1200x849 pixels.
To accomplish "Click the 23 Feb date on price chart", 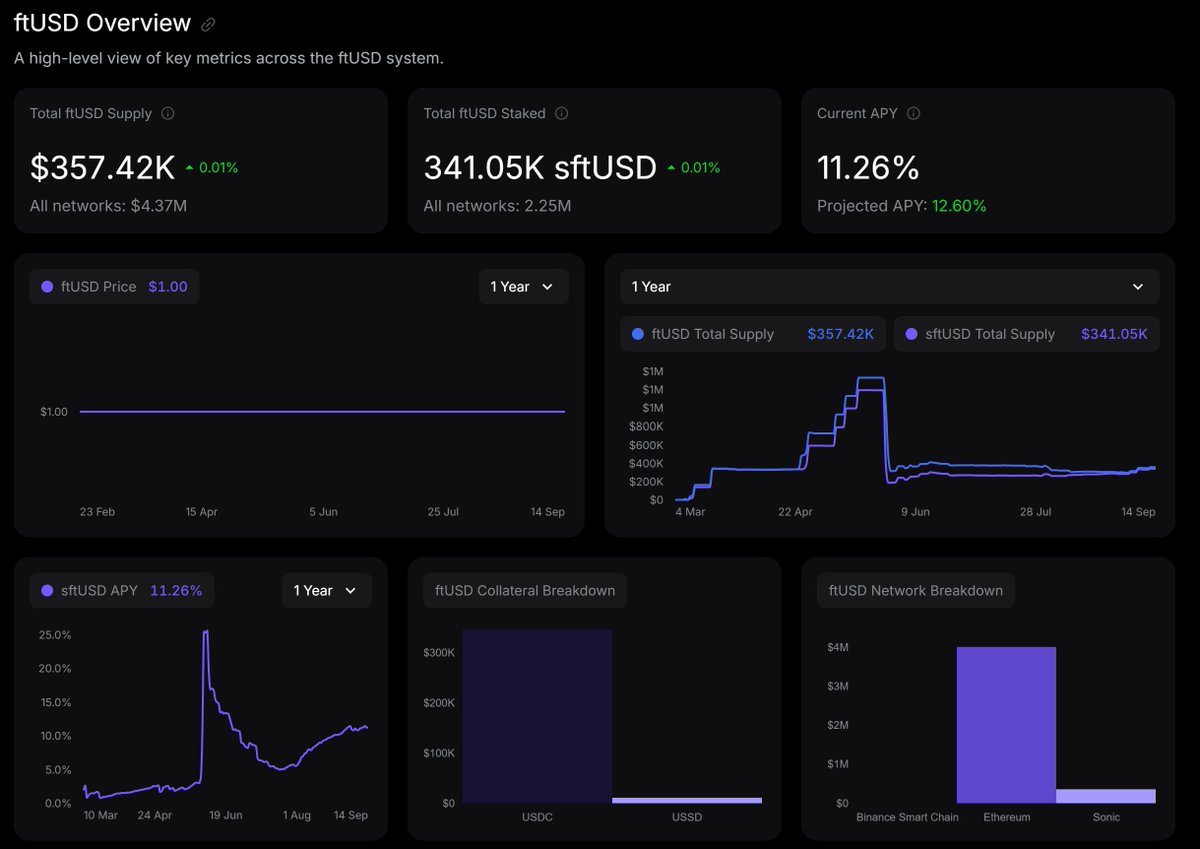I will [x=97, y=512].
